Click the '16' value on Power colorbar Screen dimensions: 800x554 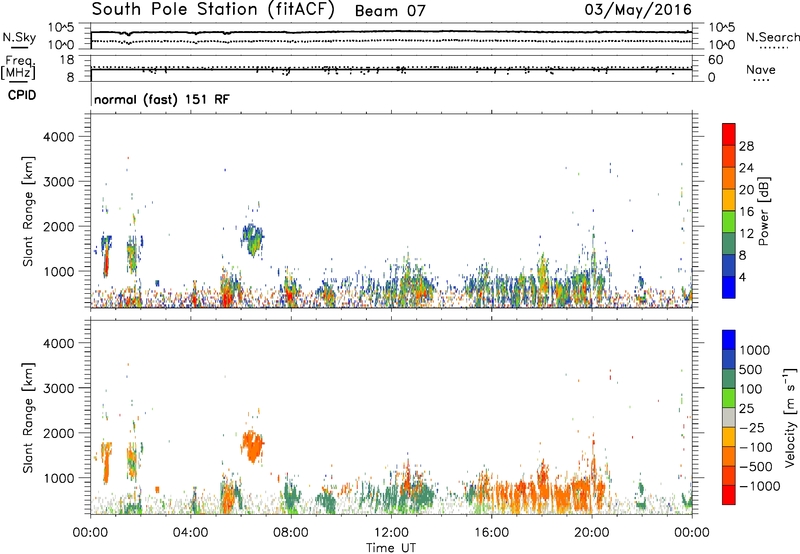(x=746, y=212)
